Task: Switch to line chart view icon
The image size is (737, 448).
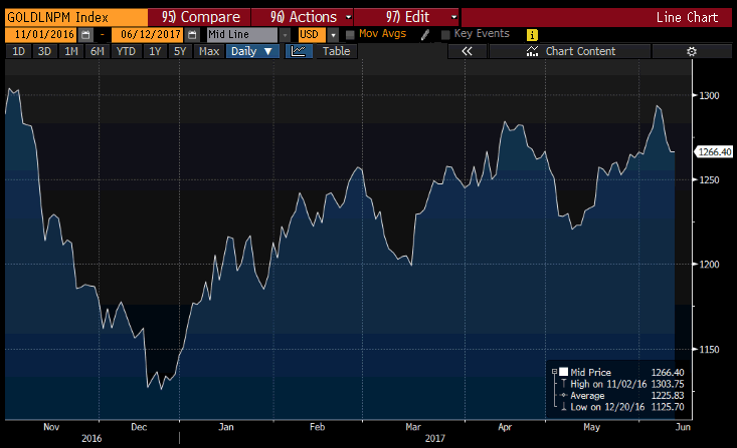Action: tap(298, 51)
